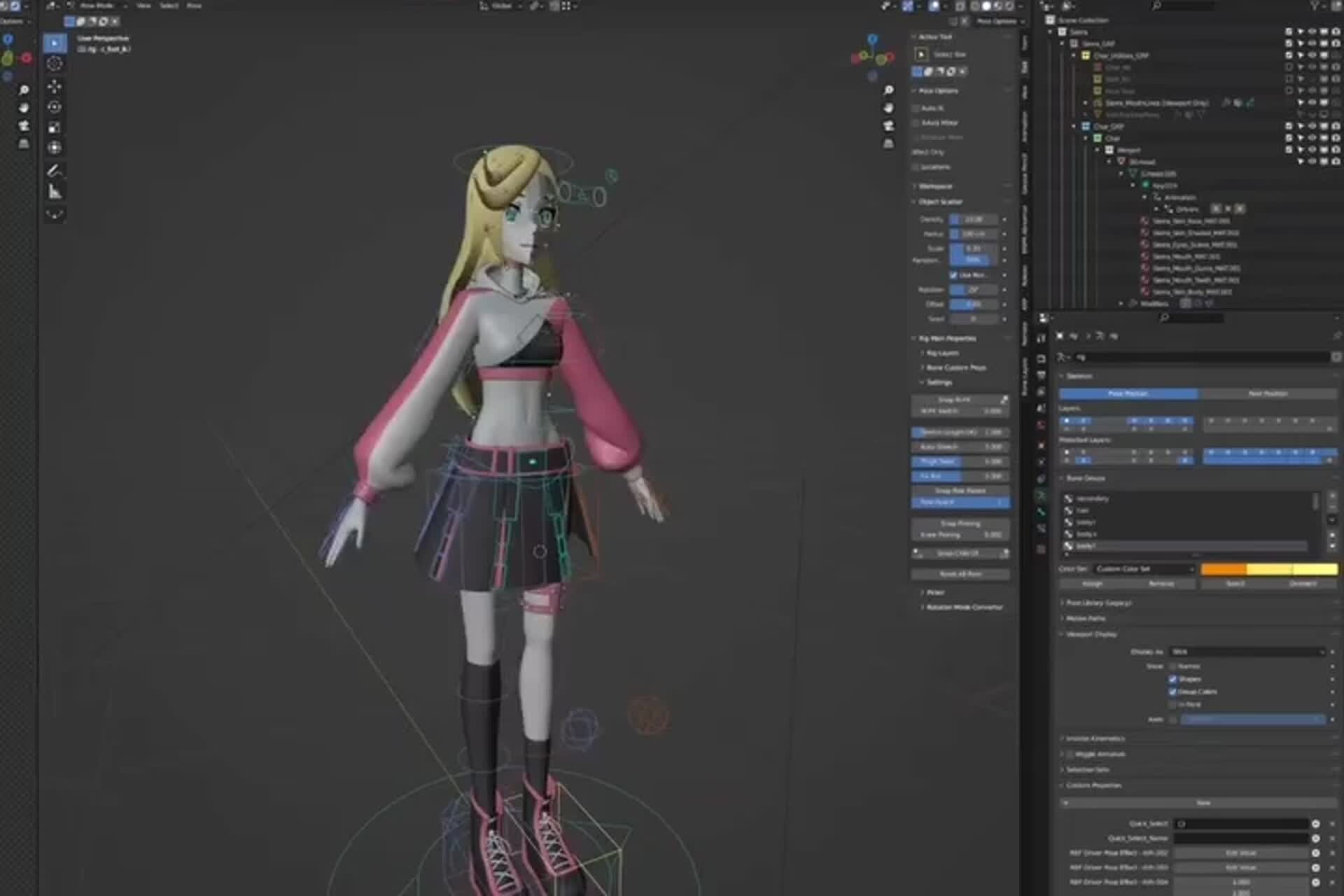Open the Custom Color Set dropdown
This screenshot has height=896, width=1344.
(1144, 569)
